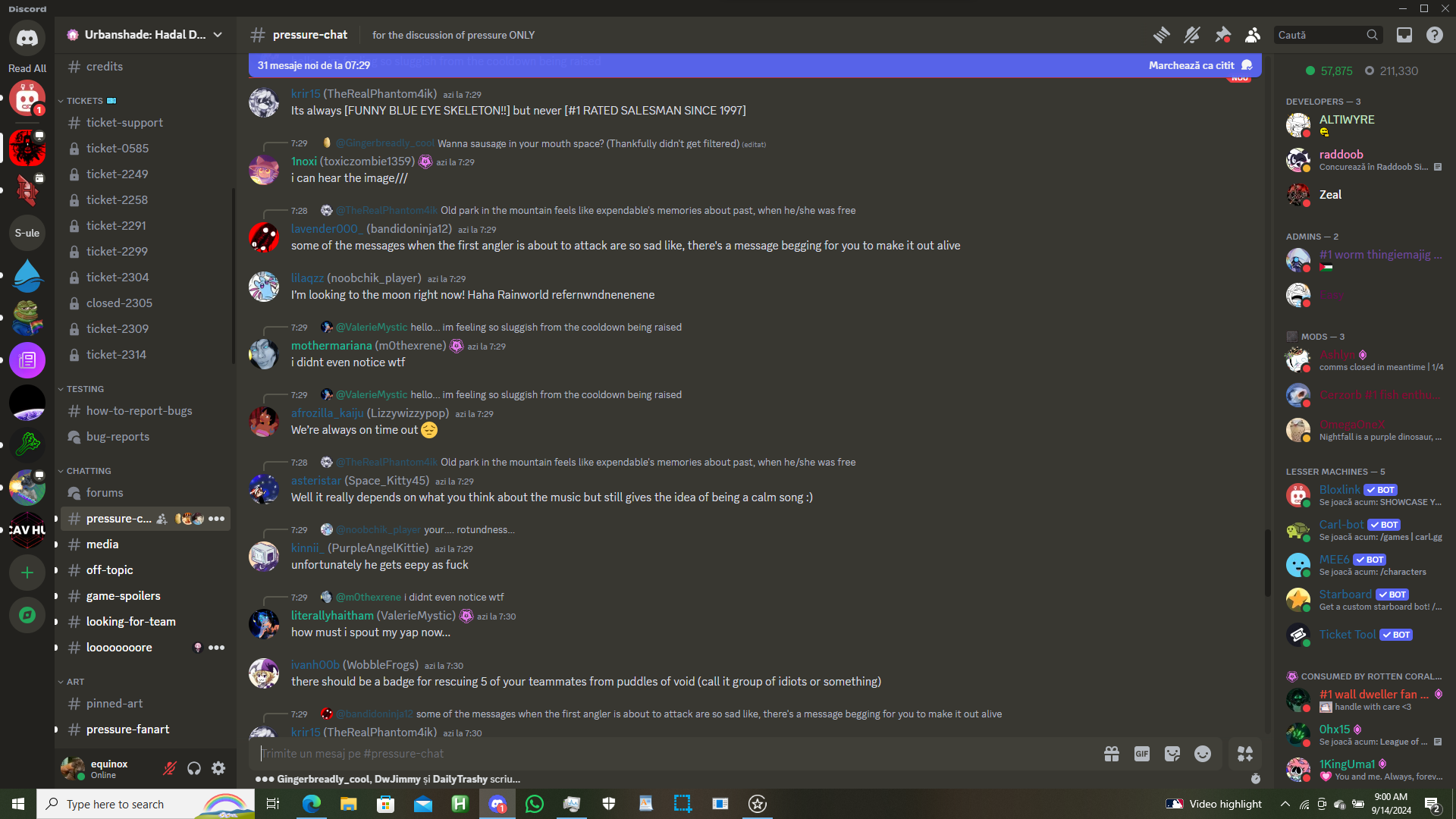This screenshot has width=1456, height=819.
Task: Toggle headphones deafen
Action: coord(194,769)
